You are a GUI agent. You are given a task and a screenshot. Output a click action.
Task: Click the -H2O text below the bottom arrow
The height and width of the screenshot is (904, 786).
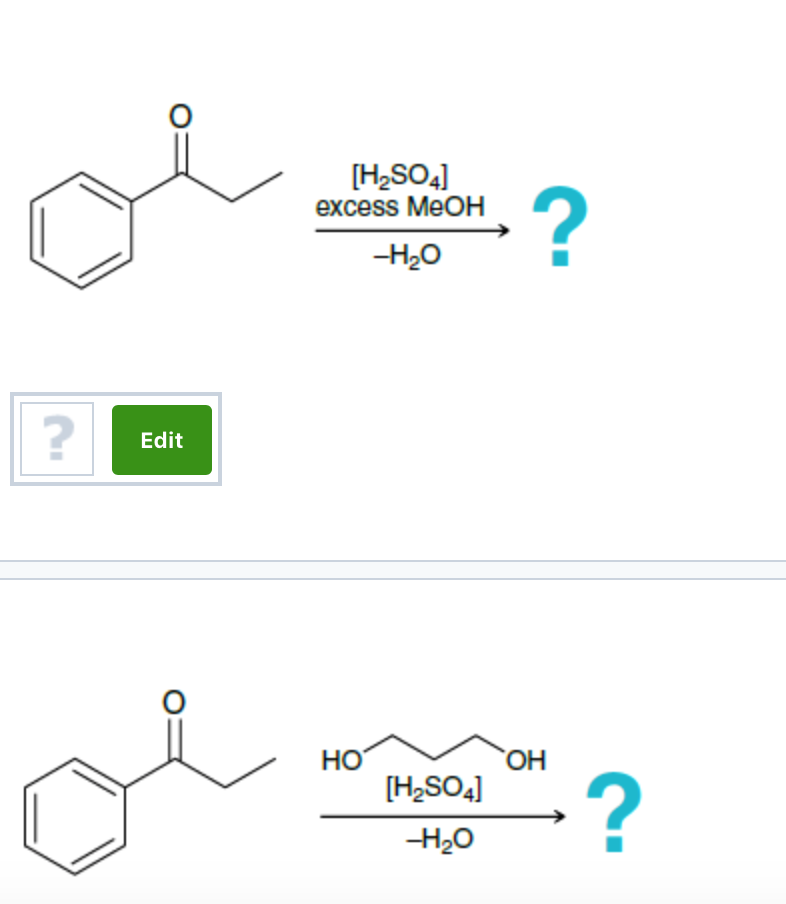[440, 839]
